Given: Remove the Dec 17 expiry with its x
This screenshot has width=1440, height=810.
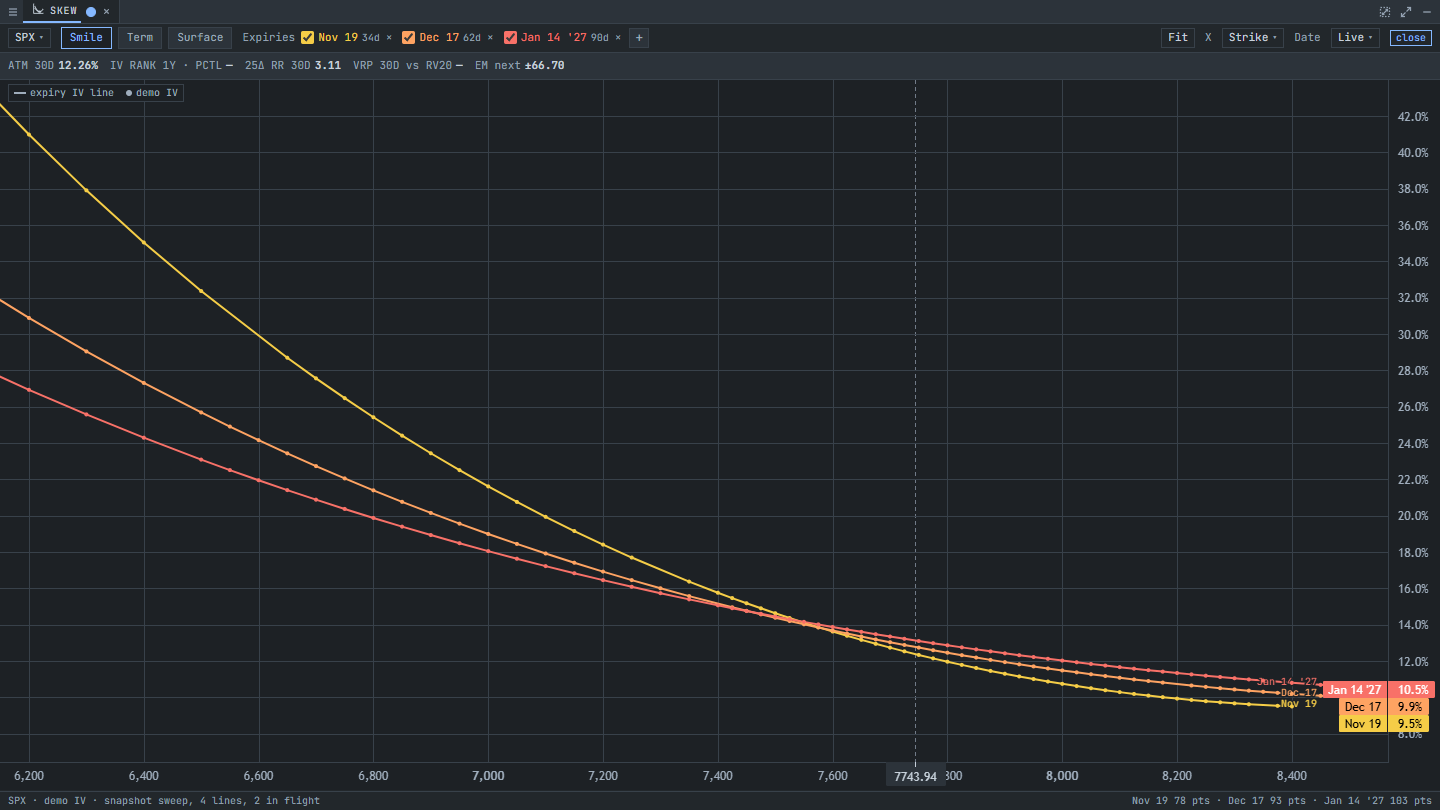Looking at the screenshot, I should (x=490, y=38).
